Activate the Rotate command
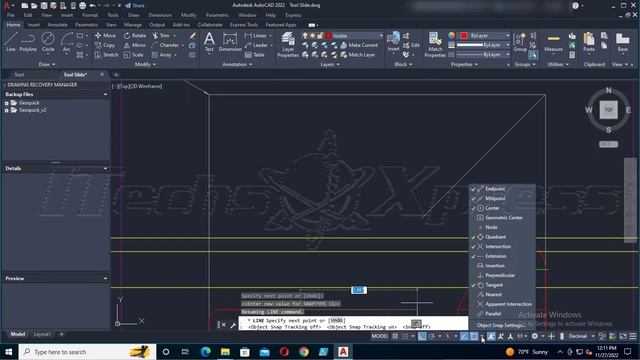 coord(135,36)
